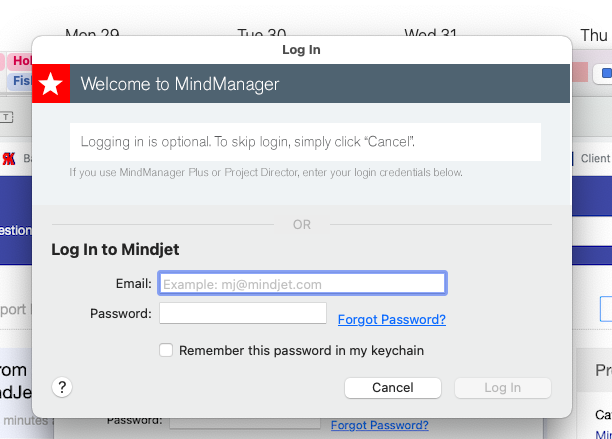The width and height of the screenshot is (612, 439).
Task: Click the Password field in Log In dialog
Action: pos(243,314)
